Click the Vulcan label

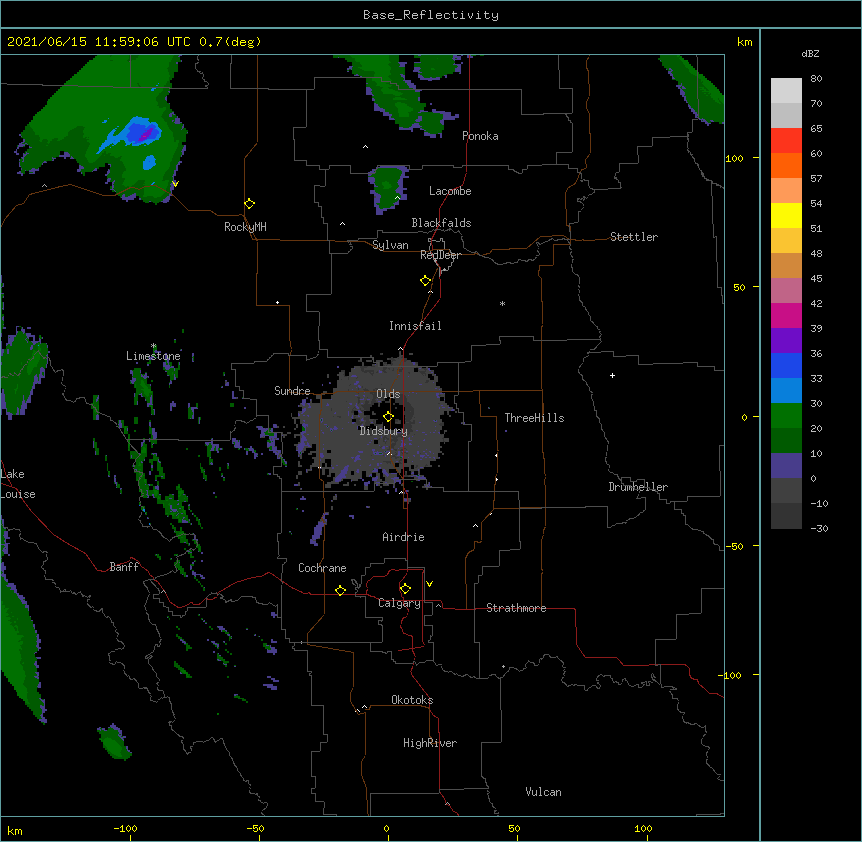click(x=543, y=792)
